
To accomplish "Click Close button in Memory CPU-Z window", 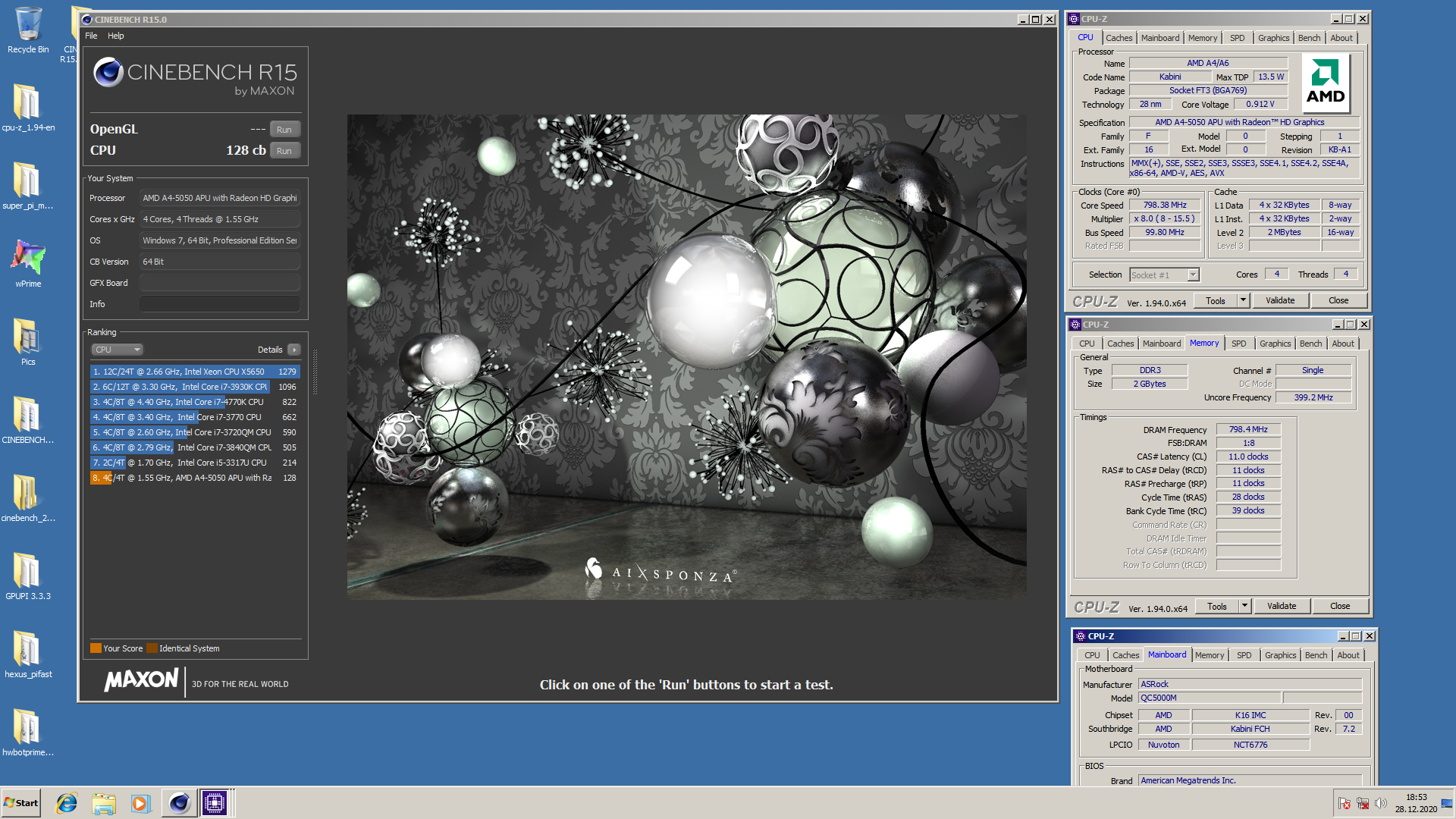I will coord(1340,607).
